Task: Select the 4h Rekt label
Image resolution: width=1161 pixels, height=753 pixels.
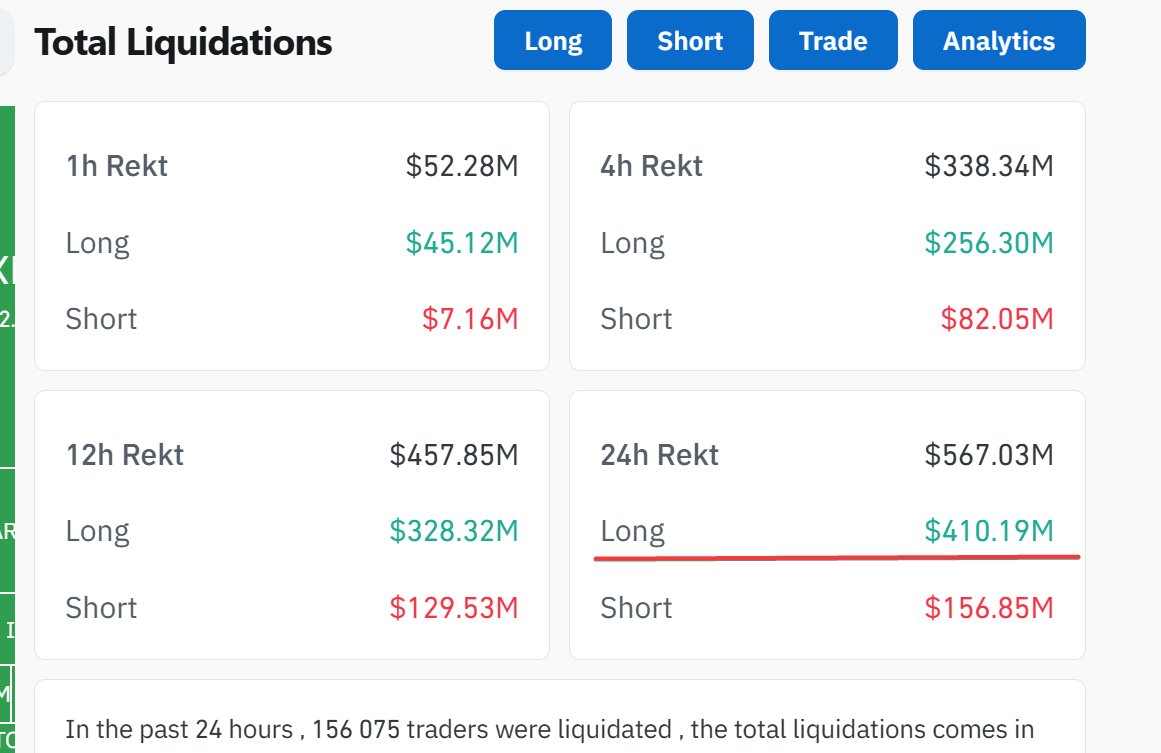Action: pyautogui.click(x=652, y=166)
